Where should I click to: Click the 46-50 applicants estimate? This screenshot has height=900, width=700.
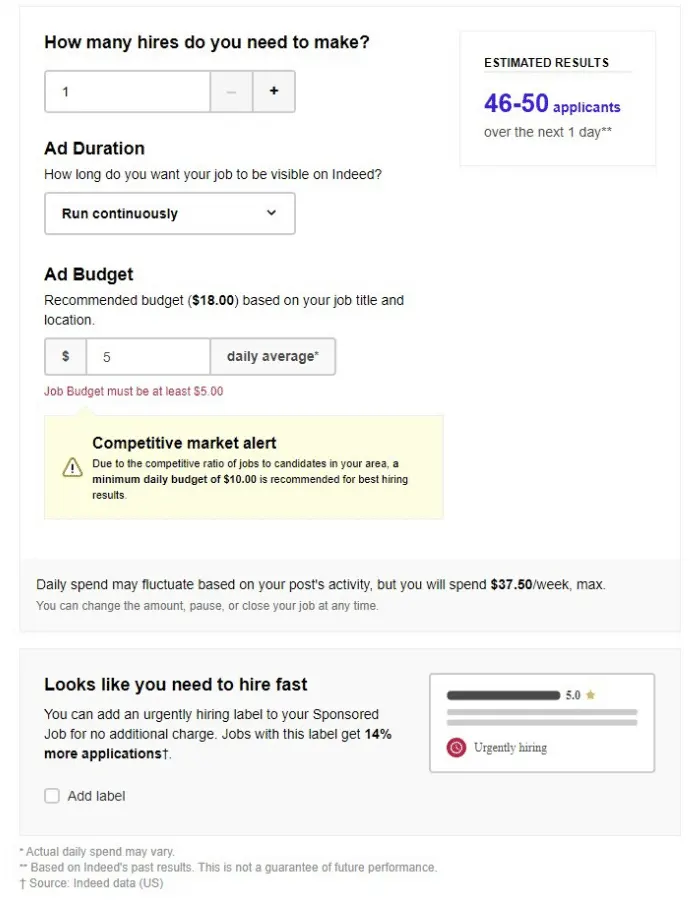tap(552, 104)
